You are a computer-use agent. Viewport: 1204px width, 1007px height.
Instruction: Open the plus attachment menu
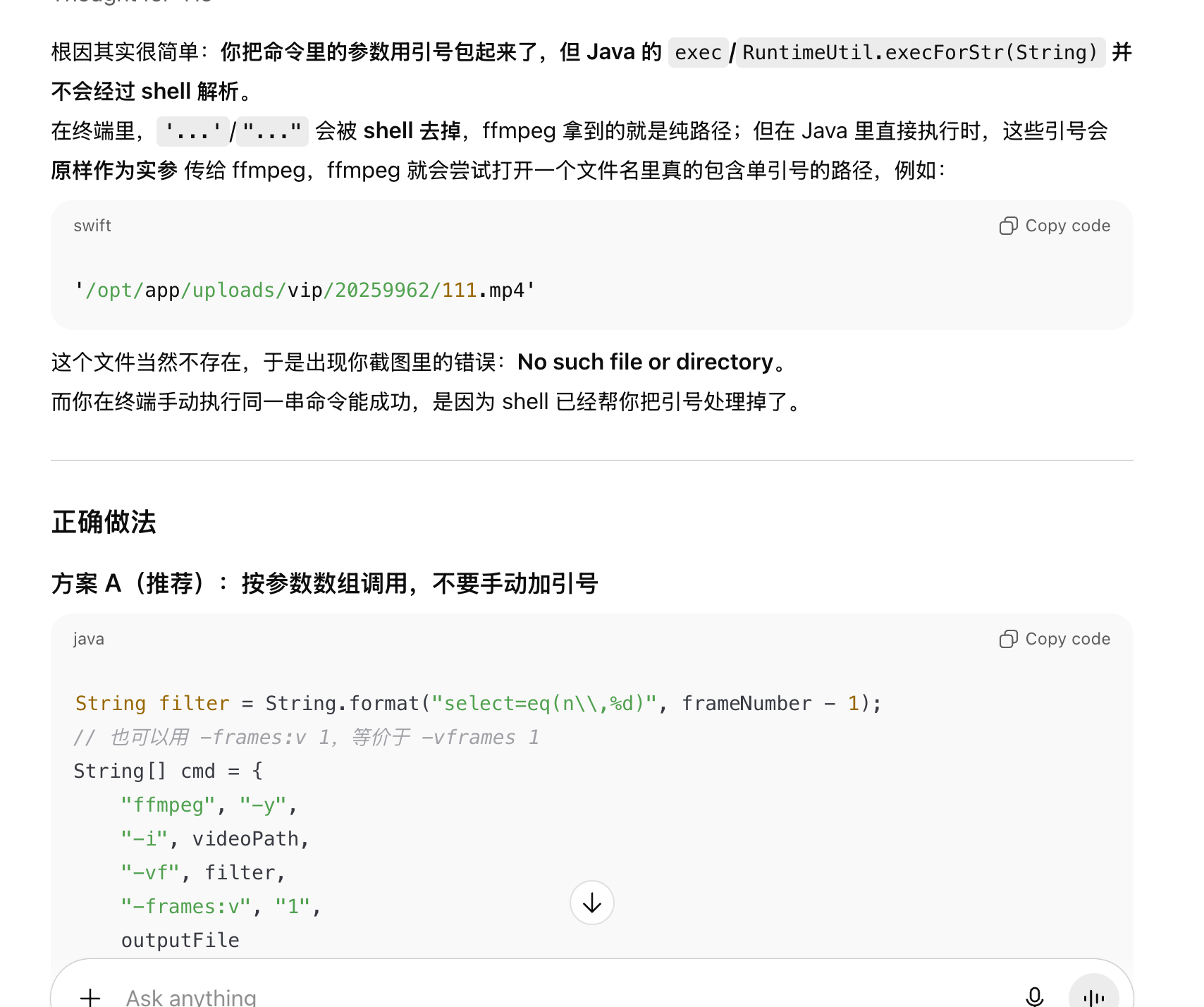[90, 997]
